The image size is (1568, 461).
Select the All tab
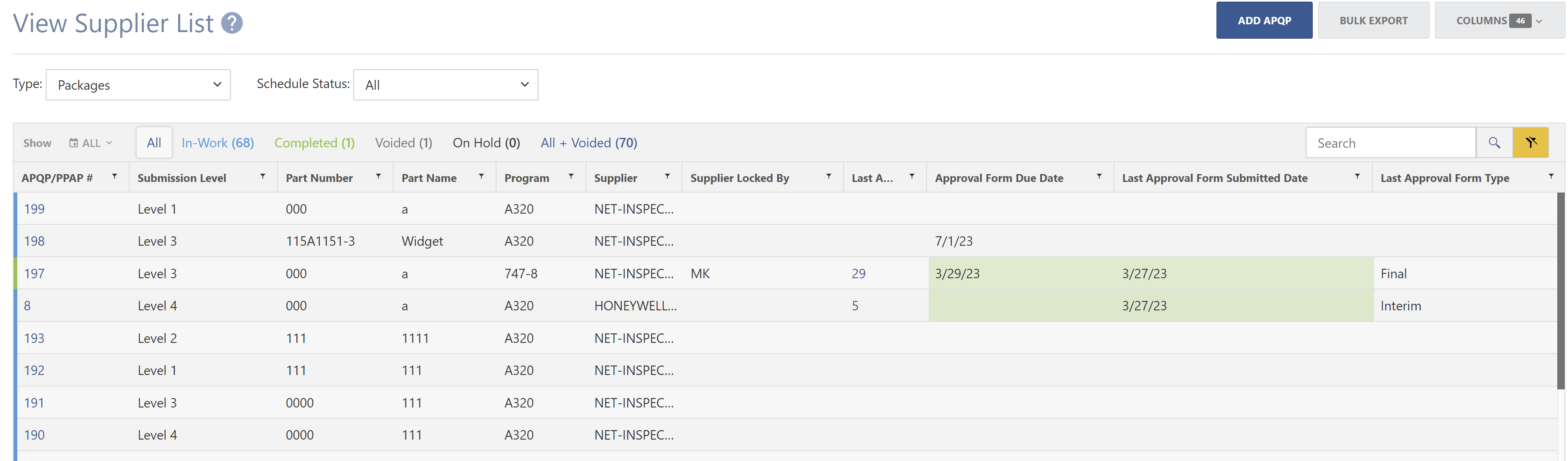pos(154,142)
